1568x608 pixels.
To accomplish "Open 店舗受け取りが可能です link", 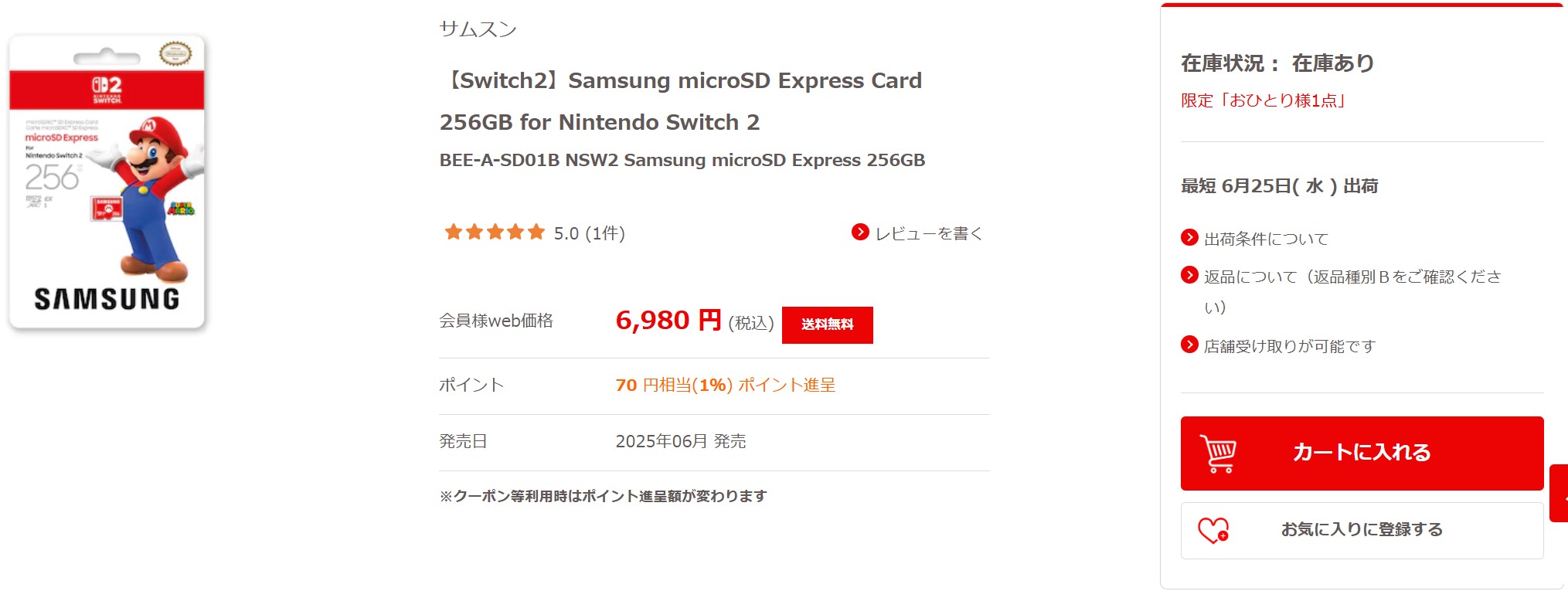I will [x=1289, y=346].
